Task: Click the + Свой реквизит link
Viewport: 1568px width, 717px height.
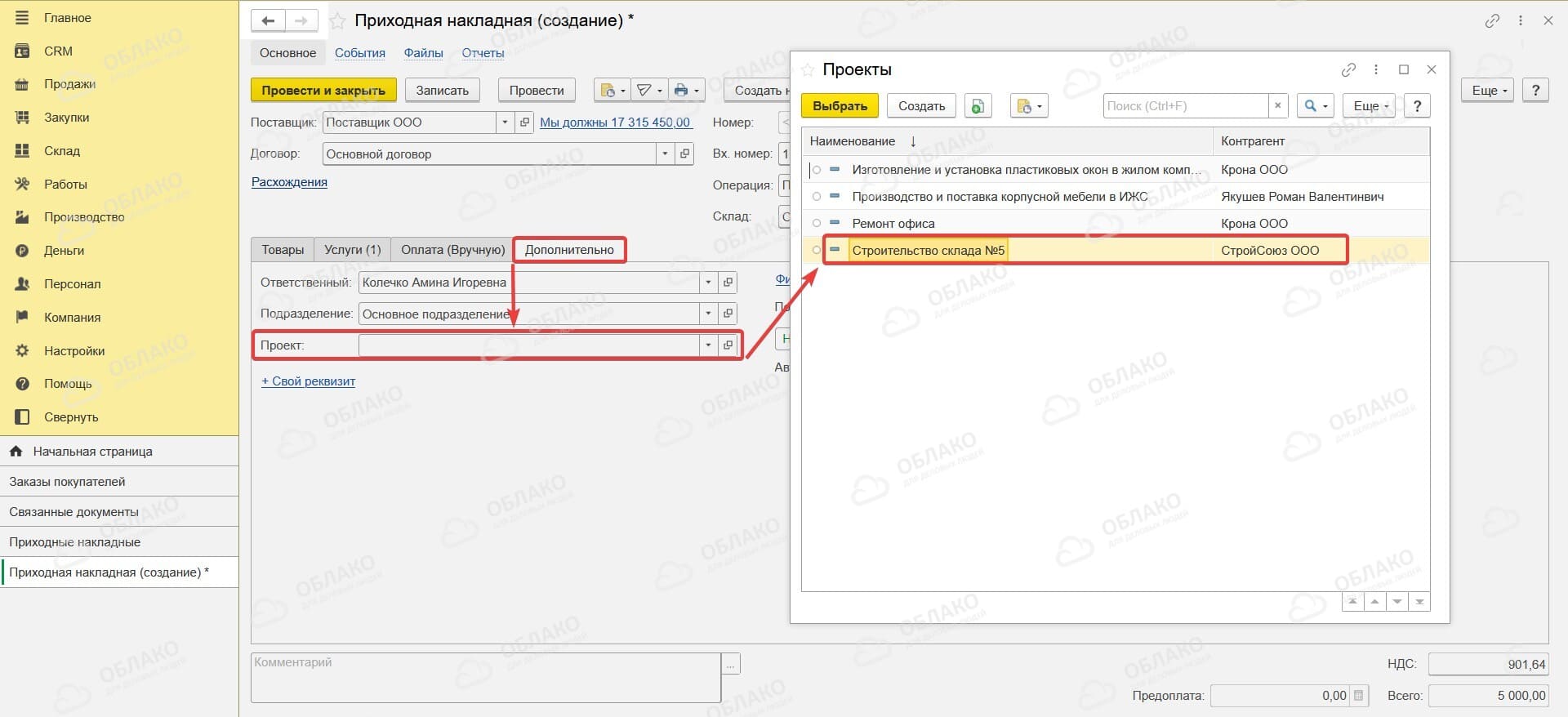Action: (x=308, y=381)
